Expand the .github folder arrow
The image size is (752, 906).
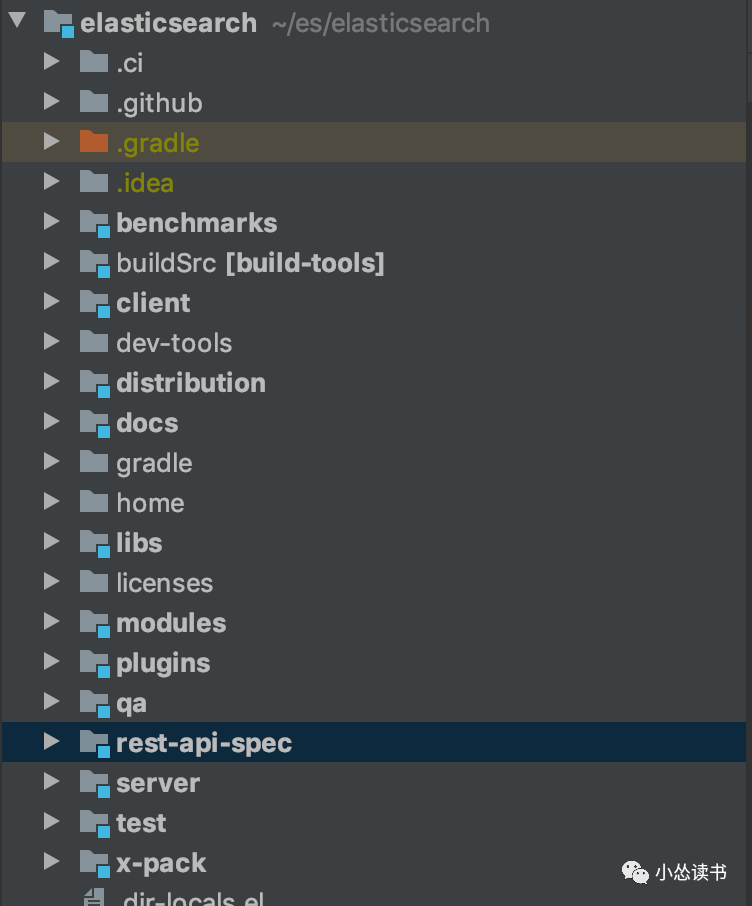(x=52, y=102)
